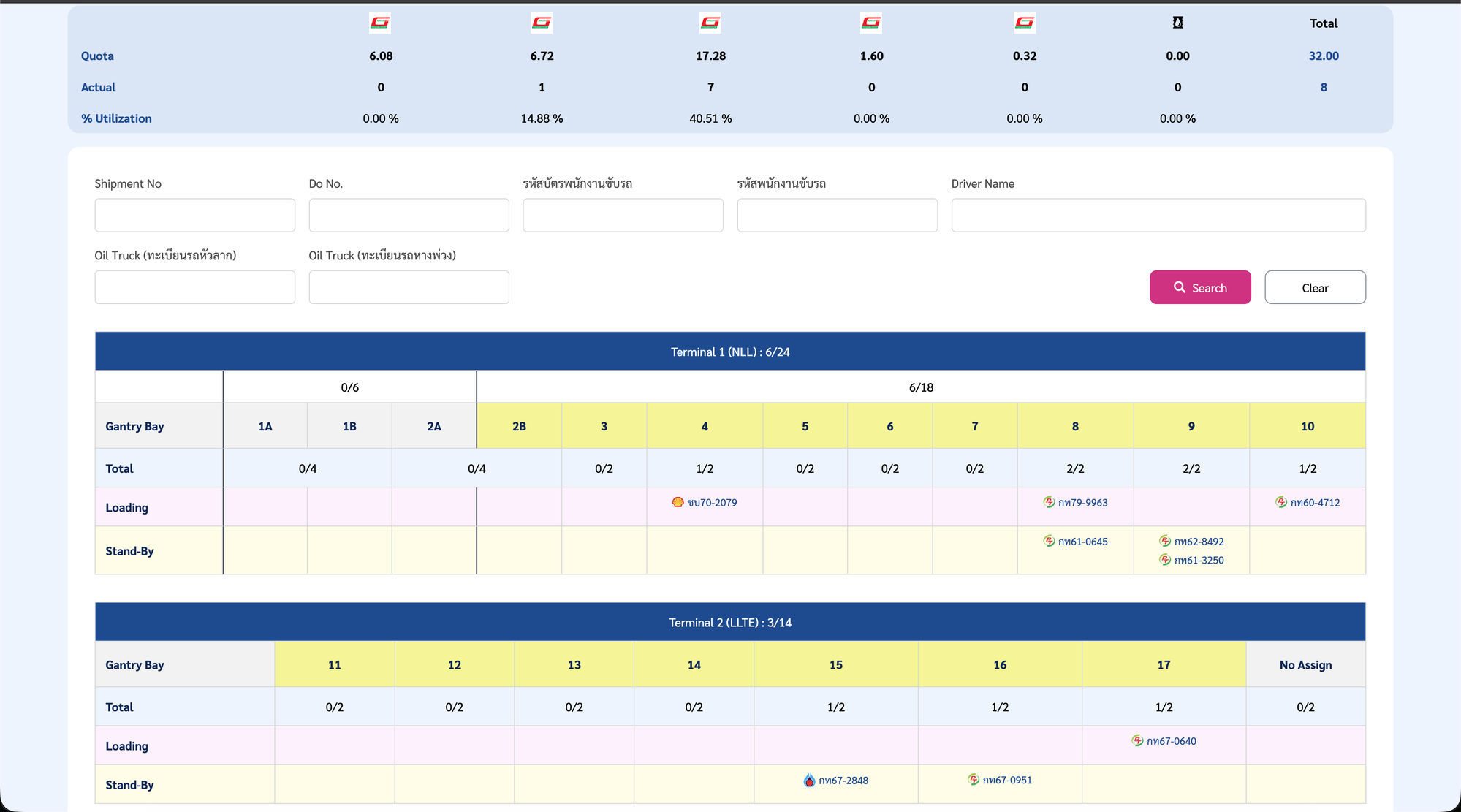Click the No Assign column header
1461x812 pixels.
[1305, 664]
